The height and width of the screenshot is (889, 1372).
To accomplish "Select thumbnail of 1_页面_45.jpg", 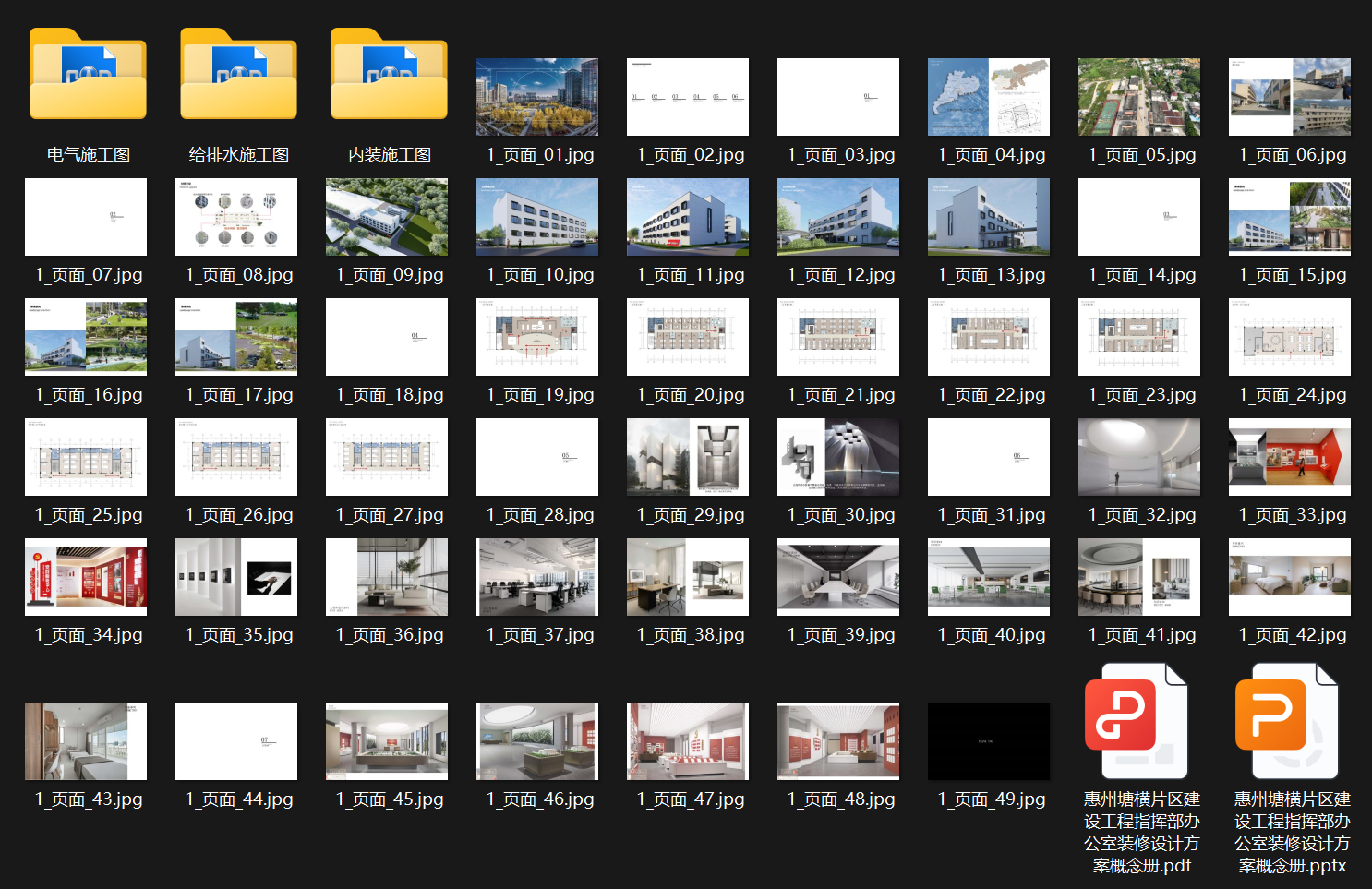I will click(x=387, y=741).
